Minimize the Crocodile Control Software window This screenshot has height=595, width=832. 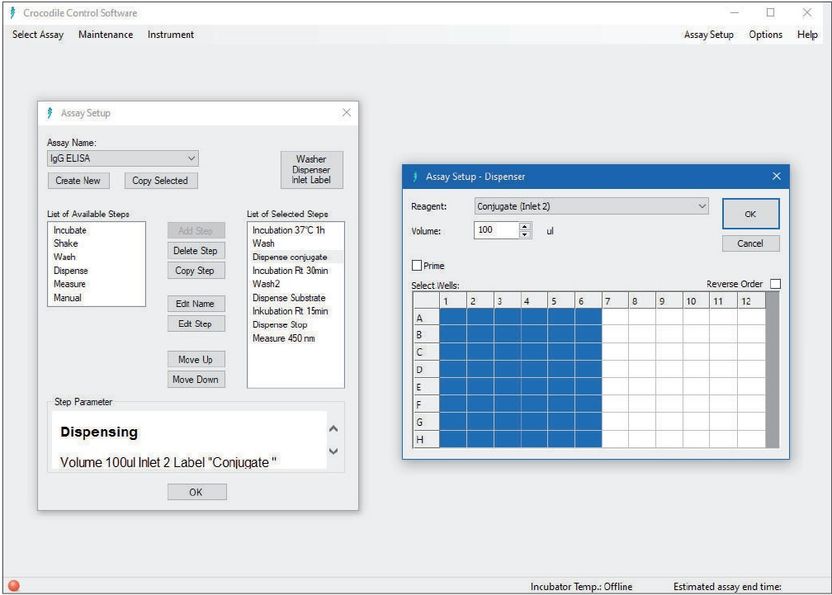[x=734, y=13]
